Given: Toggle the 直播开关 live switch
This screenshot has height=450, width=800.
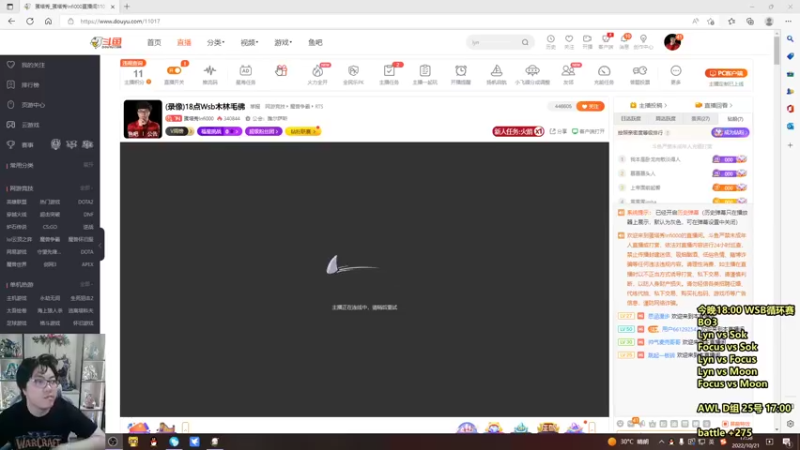Looking at the screenshot, I should pyautogui.click(x=174, y=70).
